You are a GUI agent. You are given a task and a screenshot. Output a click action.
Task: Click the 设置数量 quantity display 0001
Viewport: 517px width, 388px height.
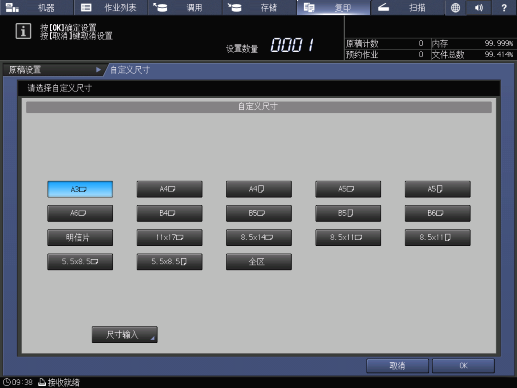coord(292,45)
